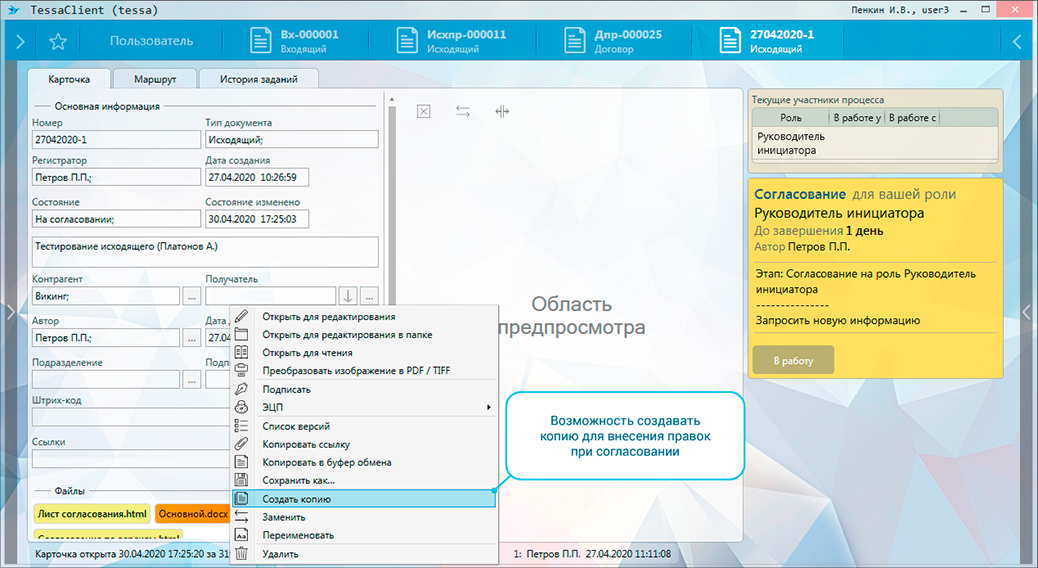The image size is (1038, 568).
Task: Open the Дпр-000025 Договор document tab
Action: pyautogui.click(x=613, y=41)
